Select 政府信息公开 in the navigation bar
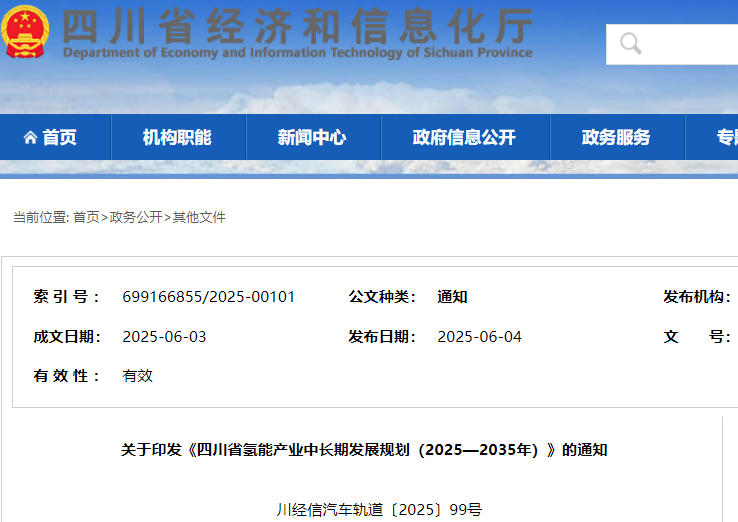This screenshot has width=738, height=522. coord(464,138)
